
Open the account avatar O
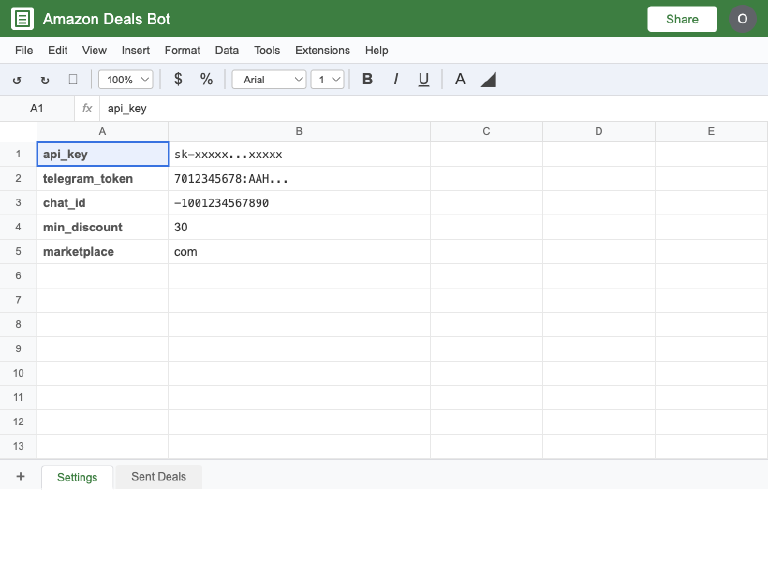coord(743,19)
